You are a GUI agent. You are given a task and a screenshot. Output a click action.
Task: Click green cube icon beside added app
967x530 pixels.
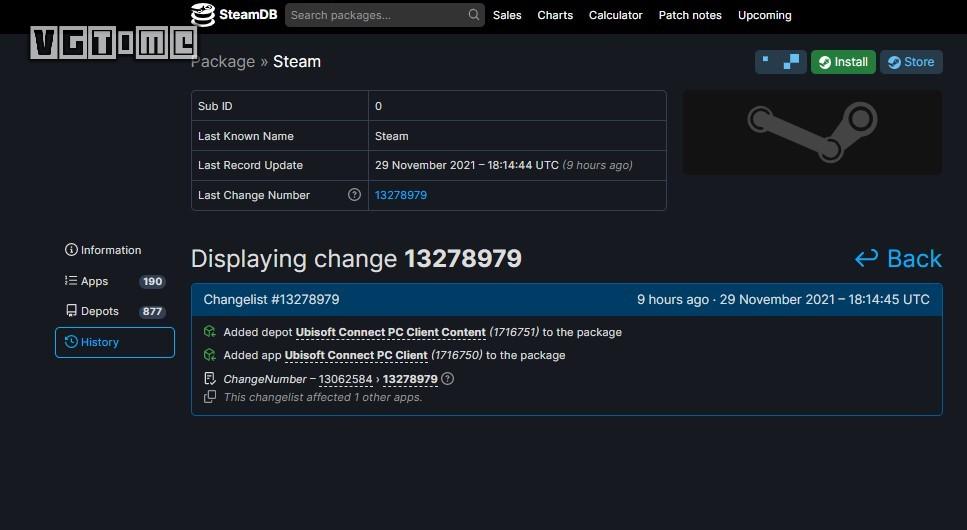[x=210, y=355]
